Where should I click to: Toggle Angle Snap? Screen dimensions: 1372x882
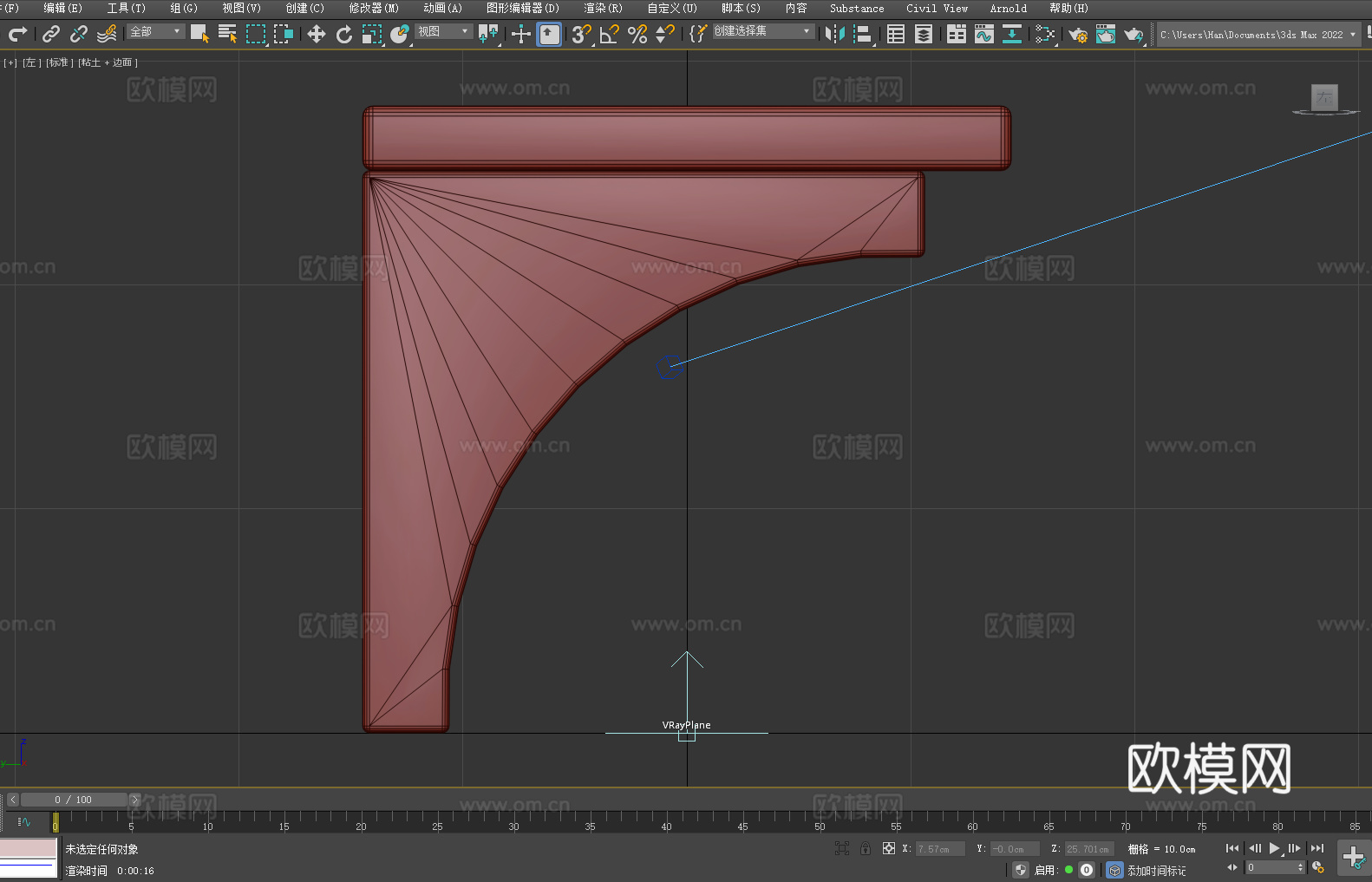point(610,34)
